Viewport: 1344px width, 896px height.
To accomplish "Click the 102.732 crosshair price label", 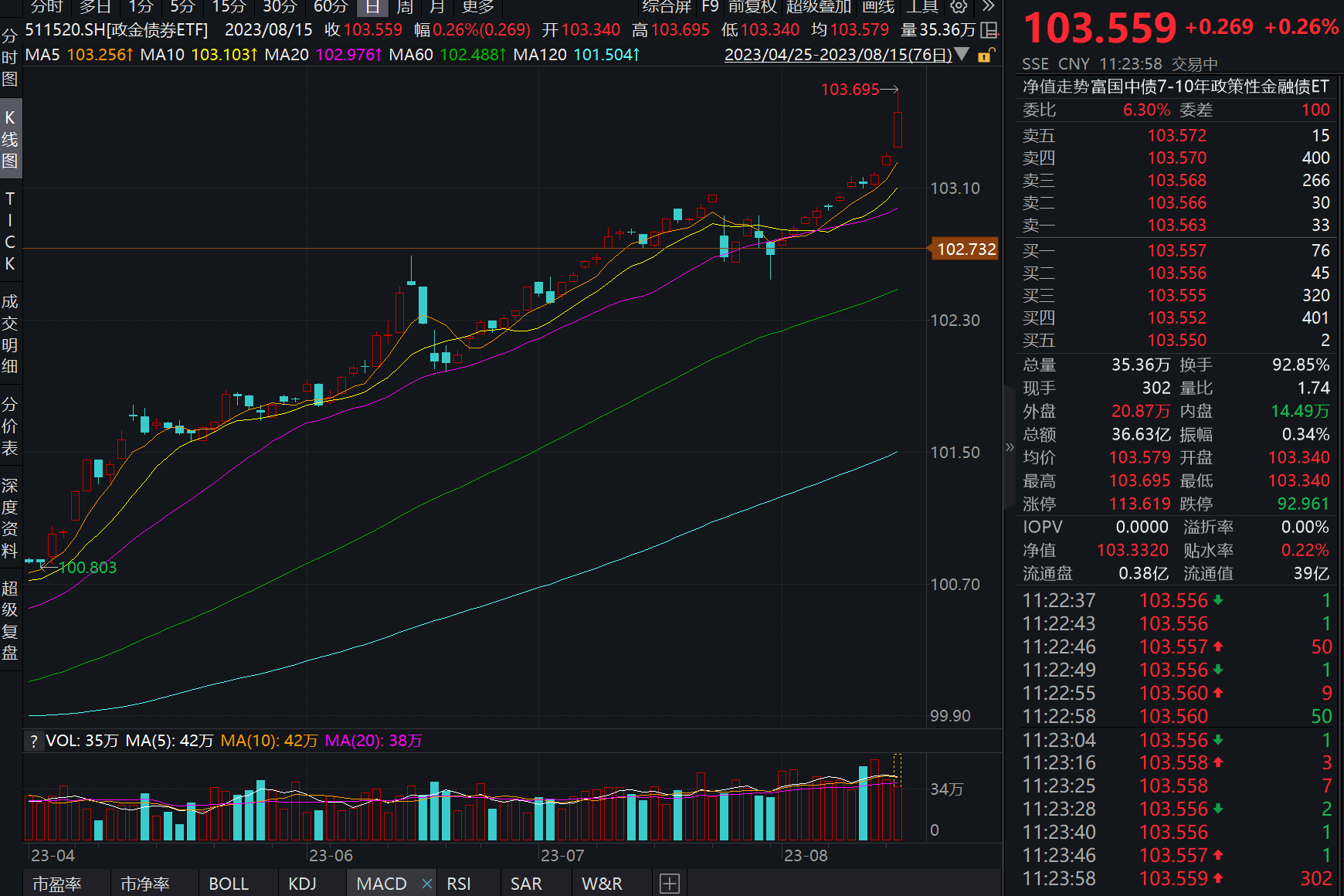I will (966, 249).
